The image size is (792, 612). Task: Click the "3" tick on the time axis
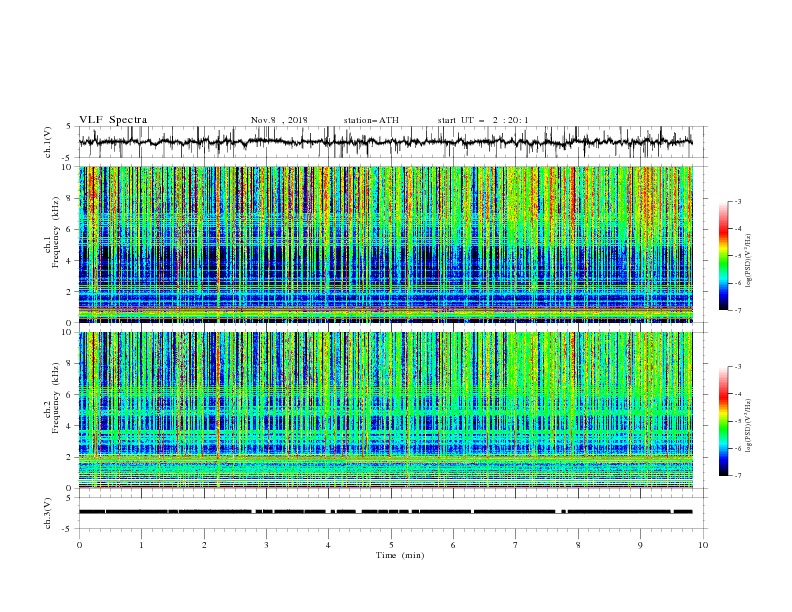pyautogui.click(x=266, y=545)
